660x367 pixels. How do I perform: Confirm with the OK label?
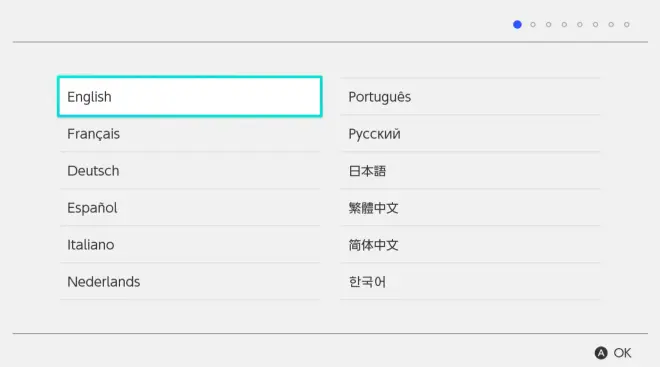point(623,353)
